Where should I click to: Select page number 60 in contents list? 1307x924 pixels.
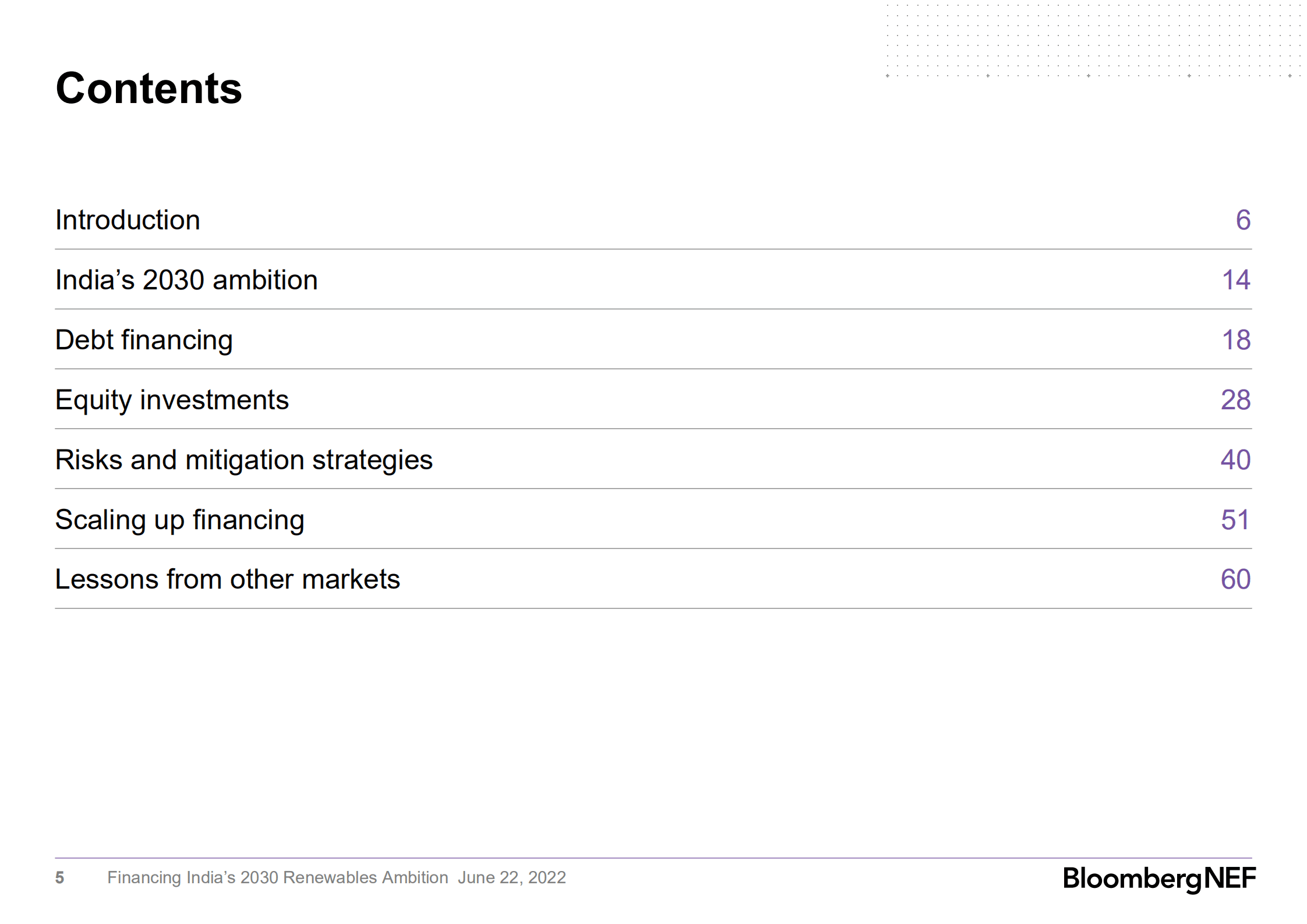1235,579
